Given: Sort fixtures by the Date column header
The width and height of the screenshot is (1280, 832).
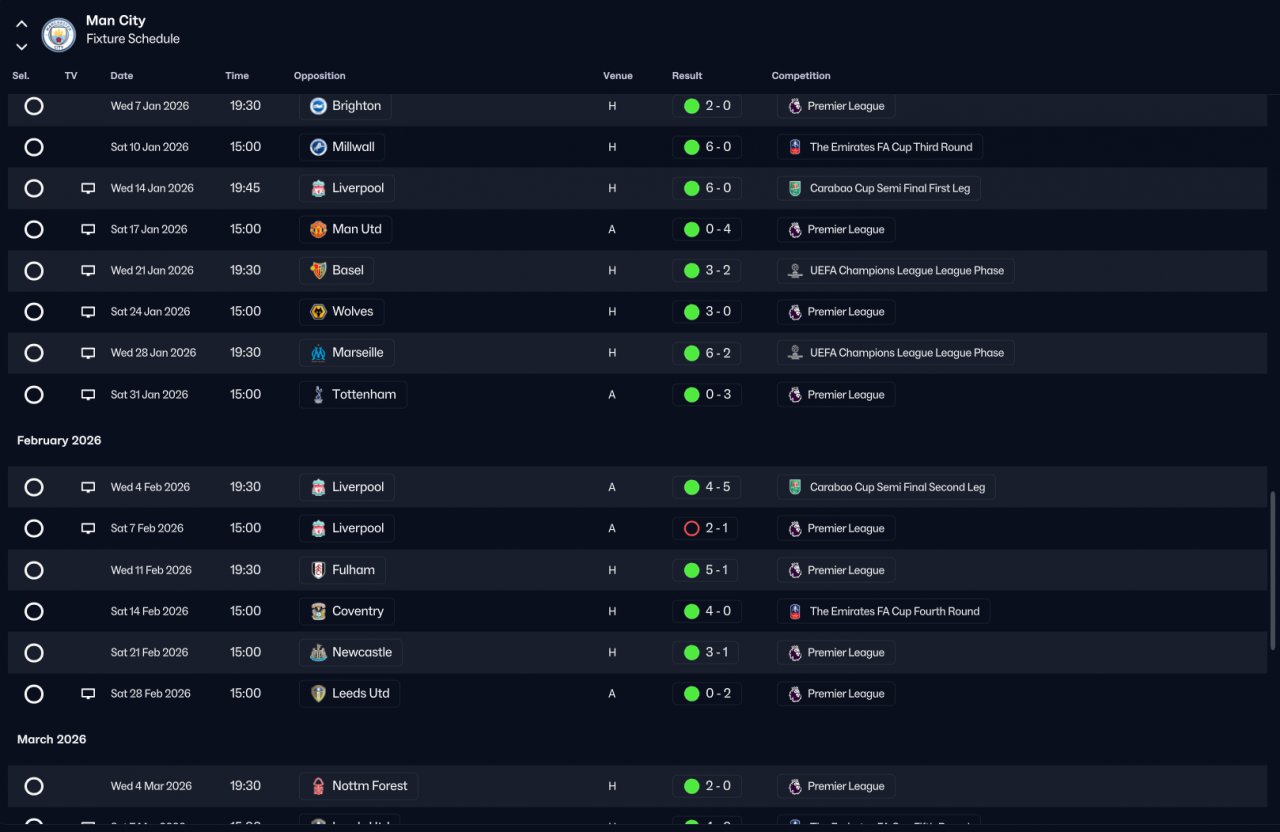Looking at the screenshot, I should tap(122, 76).
